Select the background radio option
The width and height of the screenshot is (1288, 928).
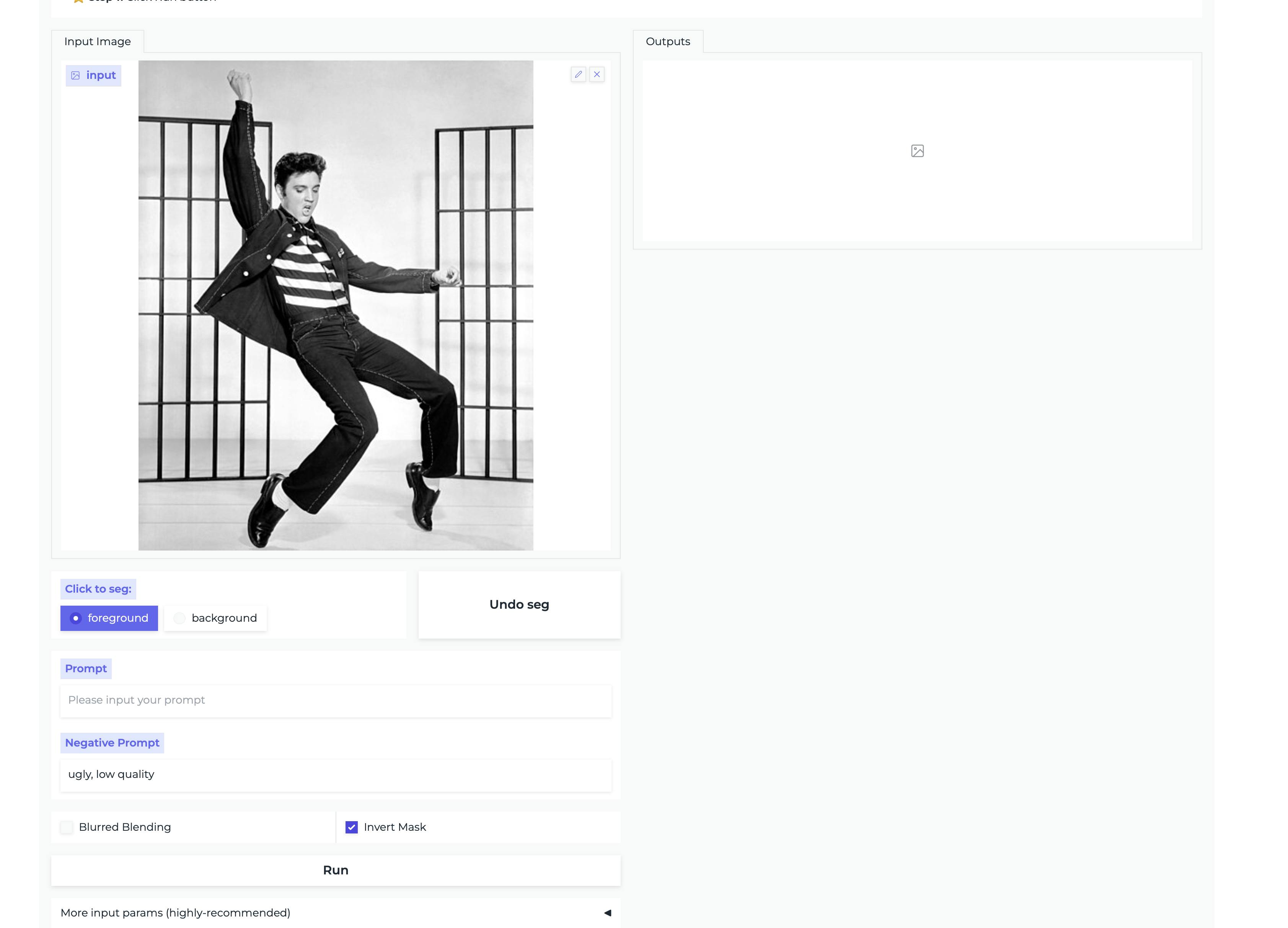[216, 618]
